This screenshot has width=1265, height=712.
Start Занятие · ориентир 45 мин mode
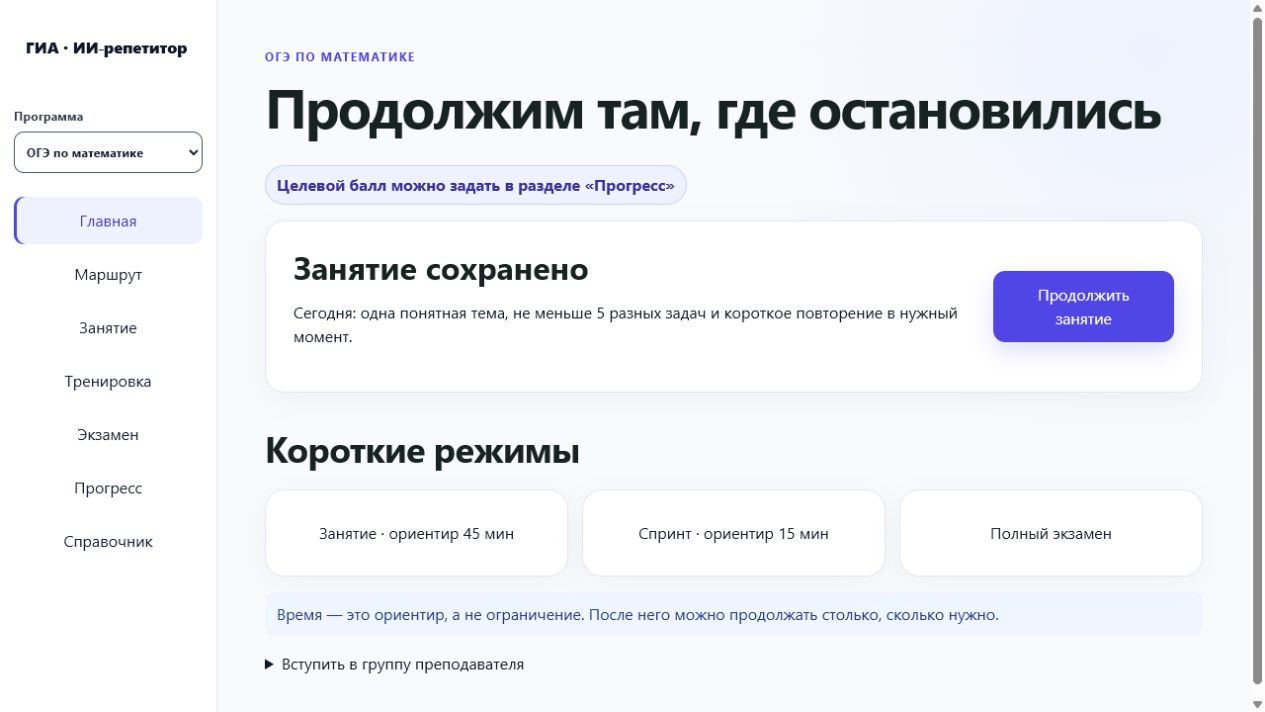click(x=416, y=533)
